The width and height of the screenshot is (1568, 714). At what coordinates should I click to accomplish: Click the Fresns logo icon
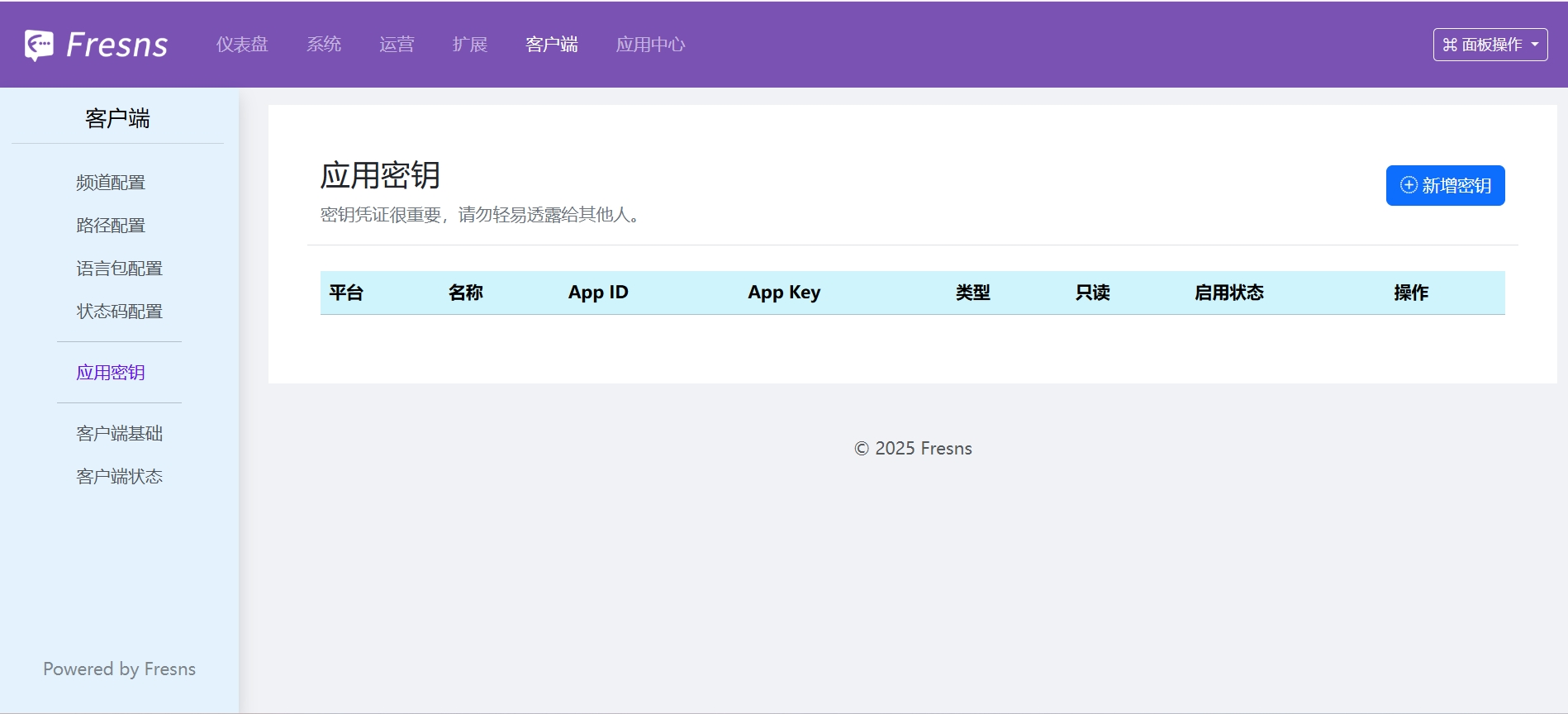(39, 45)
